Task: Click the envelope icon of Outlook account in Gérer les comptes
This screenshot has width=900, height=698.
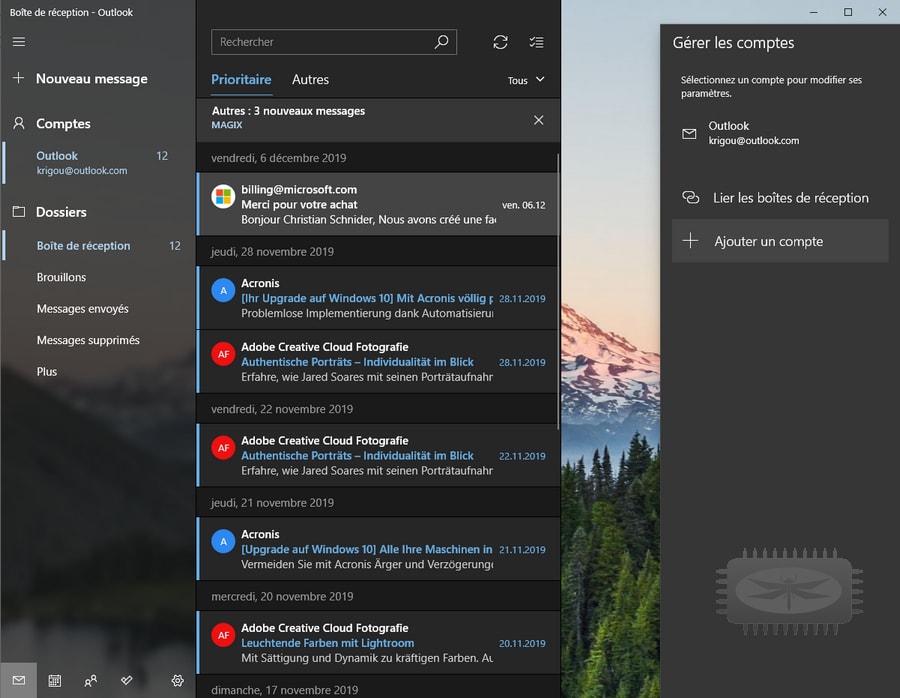Action: pyautogui.click(x=689, y=134)
